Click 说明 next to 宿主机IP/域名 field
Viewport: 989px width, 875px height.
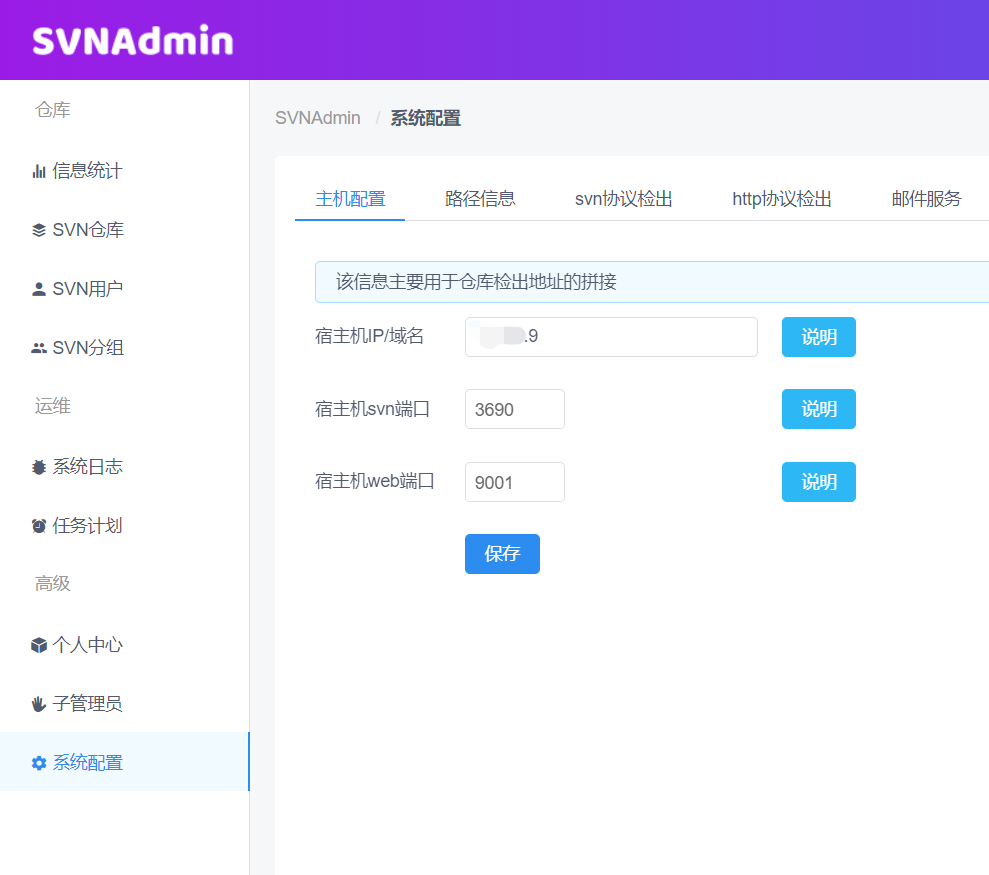(x=818, y=337)
